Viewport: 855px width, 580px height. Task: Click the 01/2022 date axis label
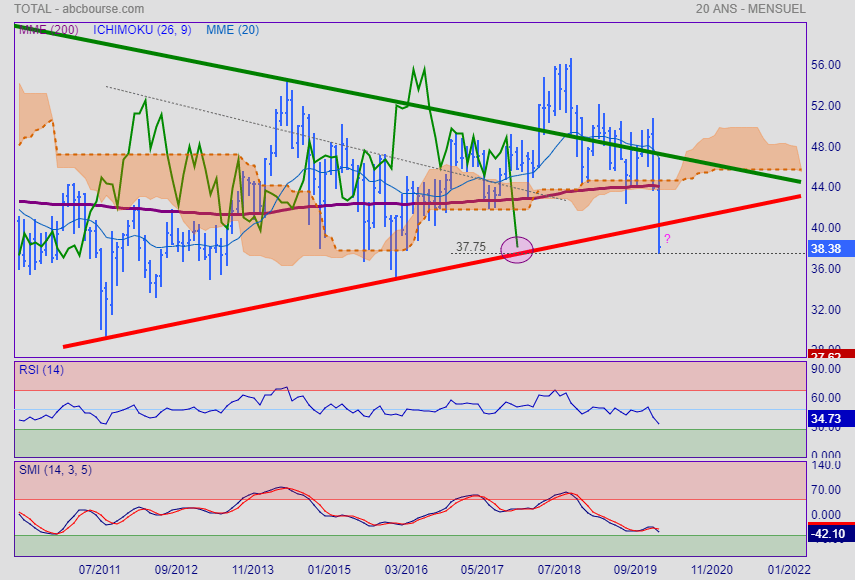(x=788, y=570)
